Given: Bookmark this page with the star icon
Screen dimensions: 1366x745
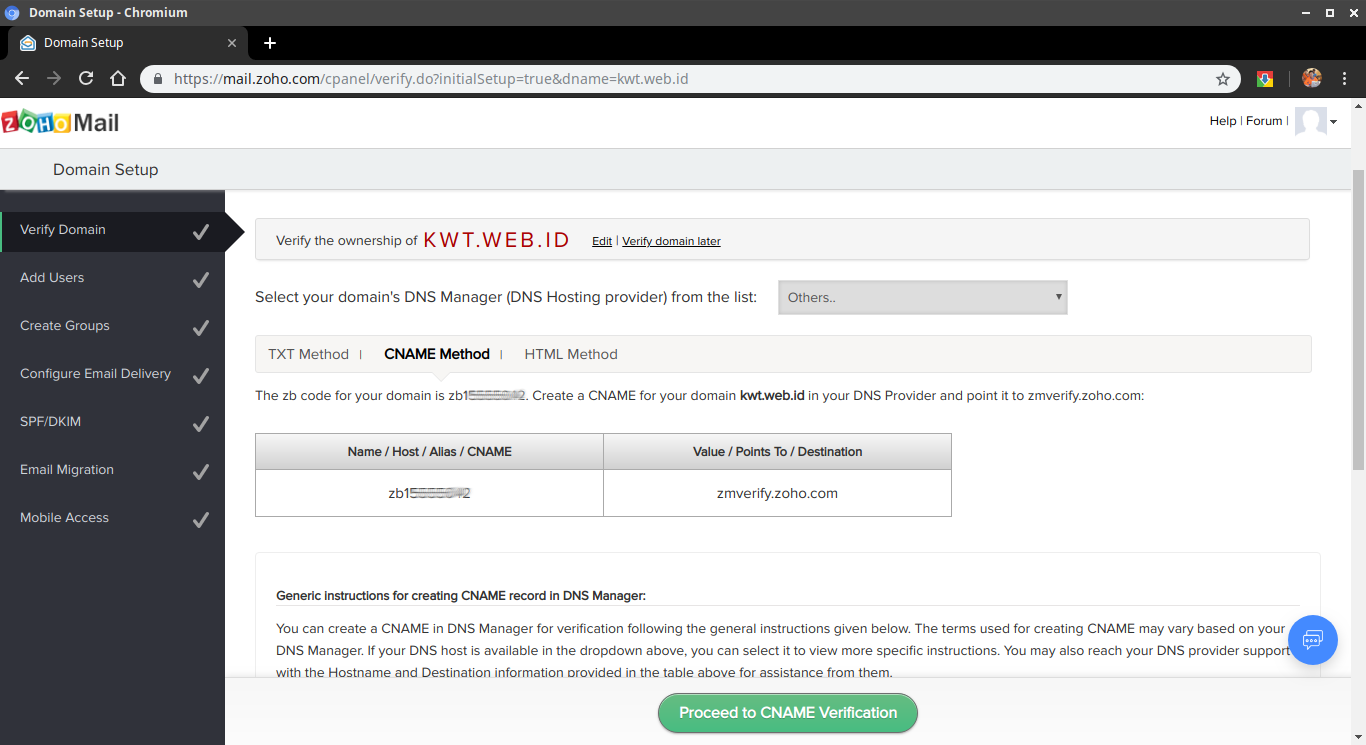Looking at the screenshot, I should pos(1222,79).
